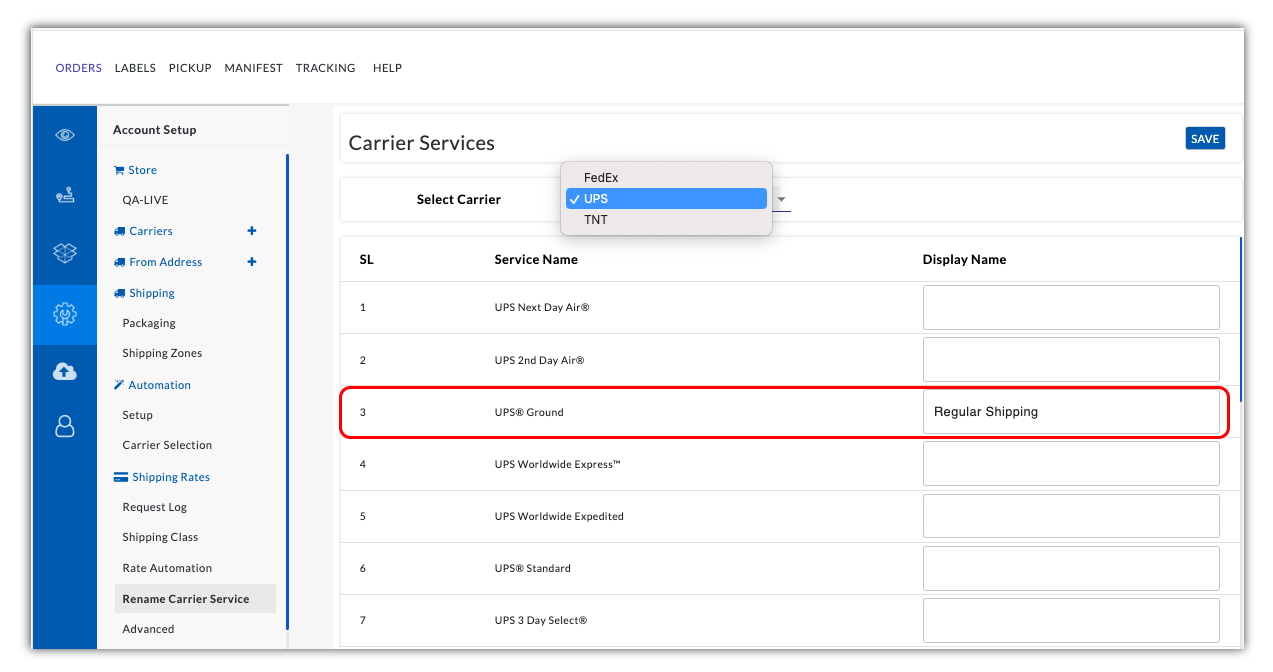Add a From Address with plus icon
The width and height of the screenshot is (1273, 672).
tap(252, 262)
